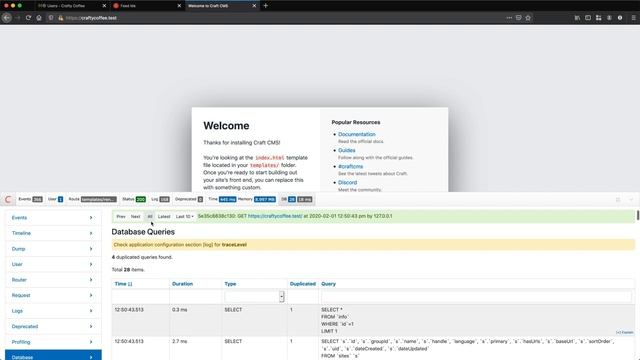
Task: Click the padlock site security icon
Action: (60, 18)
